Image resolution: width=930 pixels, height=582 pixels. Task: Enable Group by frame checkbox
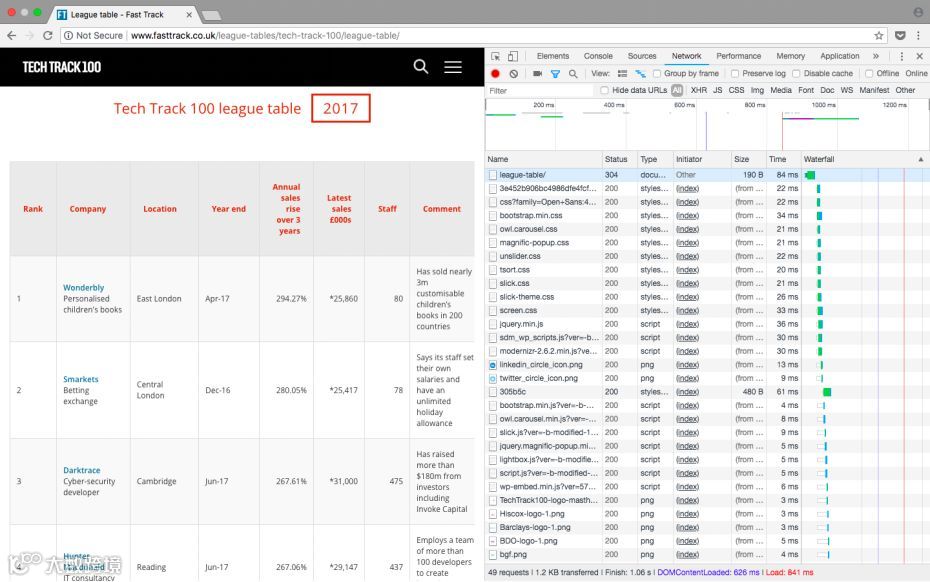click(x=657, y=74)
